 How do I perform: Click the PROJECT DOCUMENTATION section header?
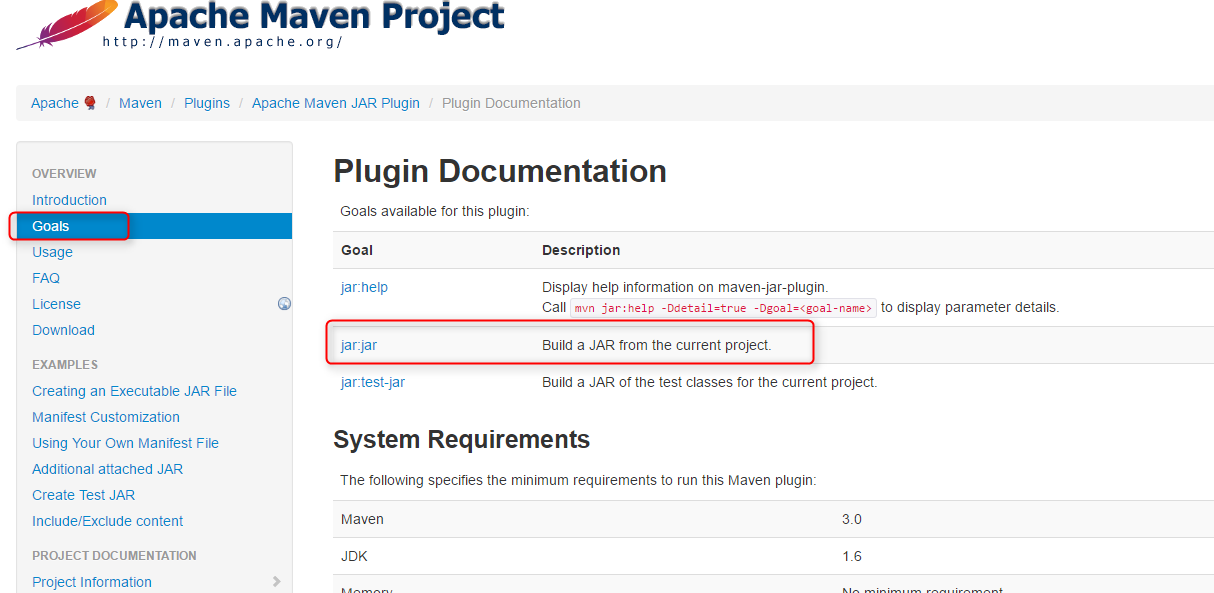tap(114, 556)
